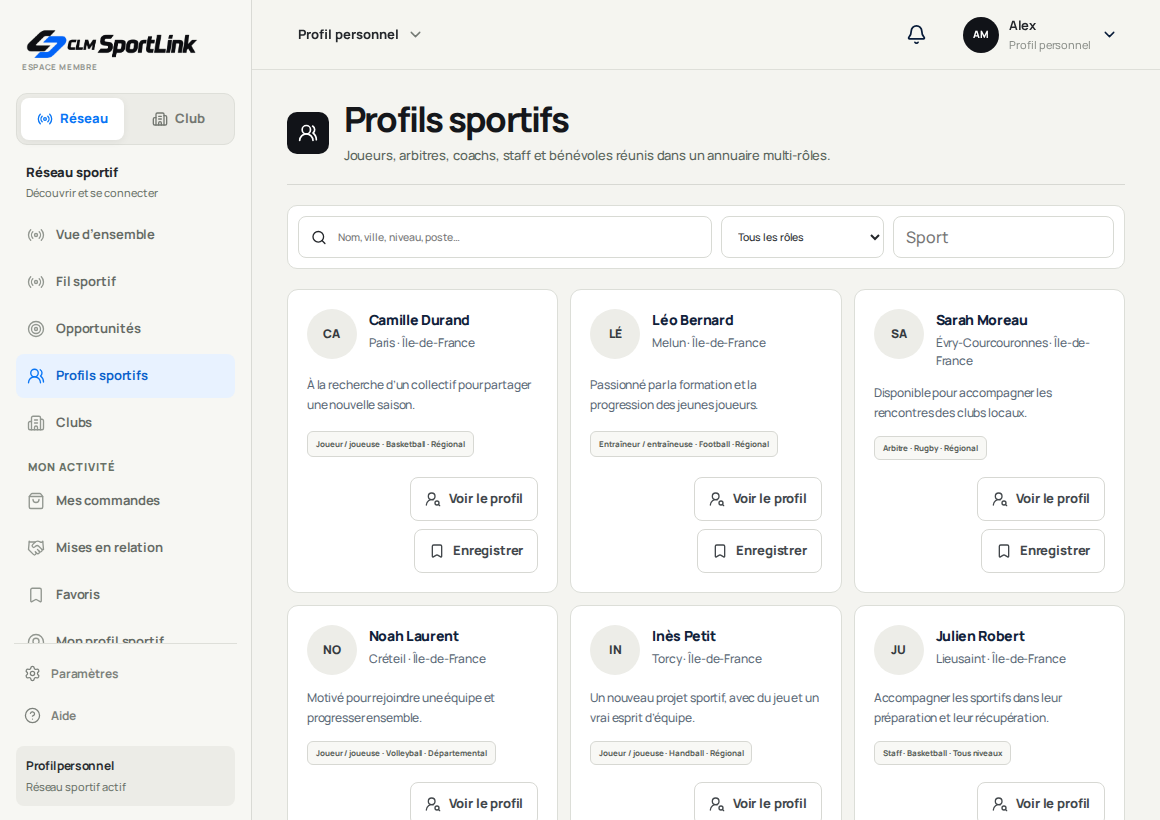The width and height of the screenshot is (1160, 820).
Task: Open Paramètres
Action: click(x=125, y=673)
